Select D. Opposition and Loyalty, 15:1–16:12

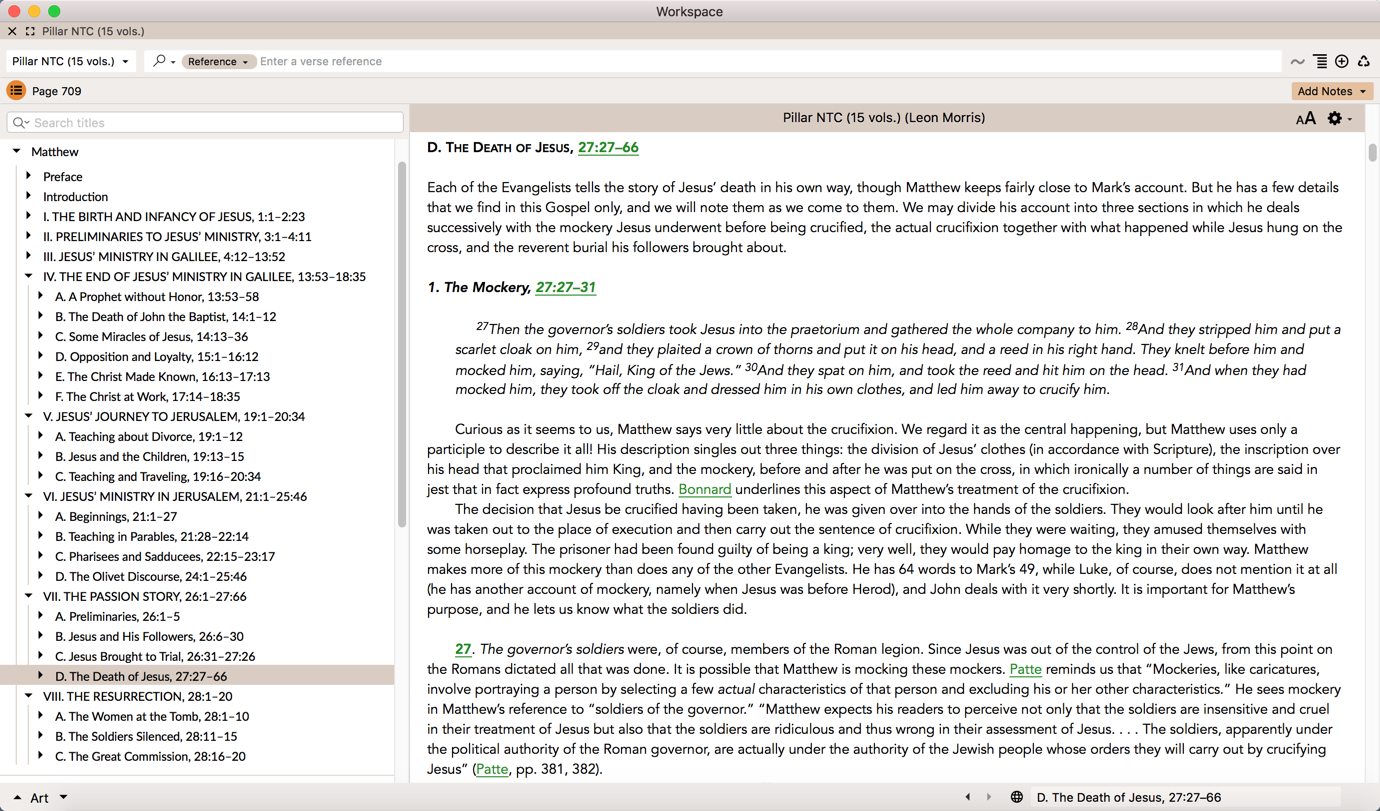(157, 357)
